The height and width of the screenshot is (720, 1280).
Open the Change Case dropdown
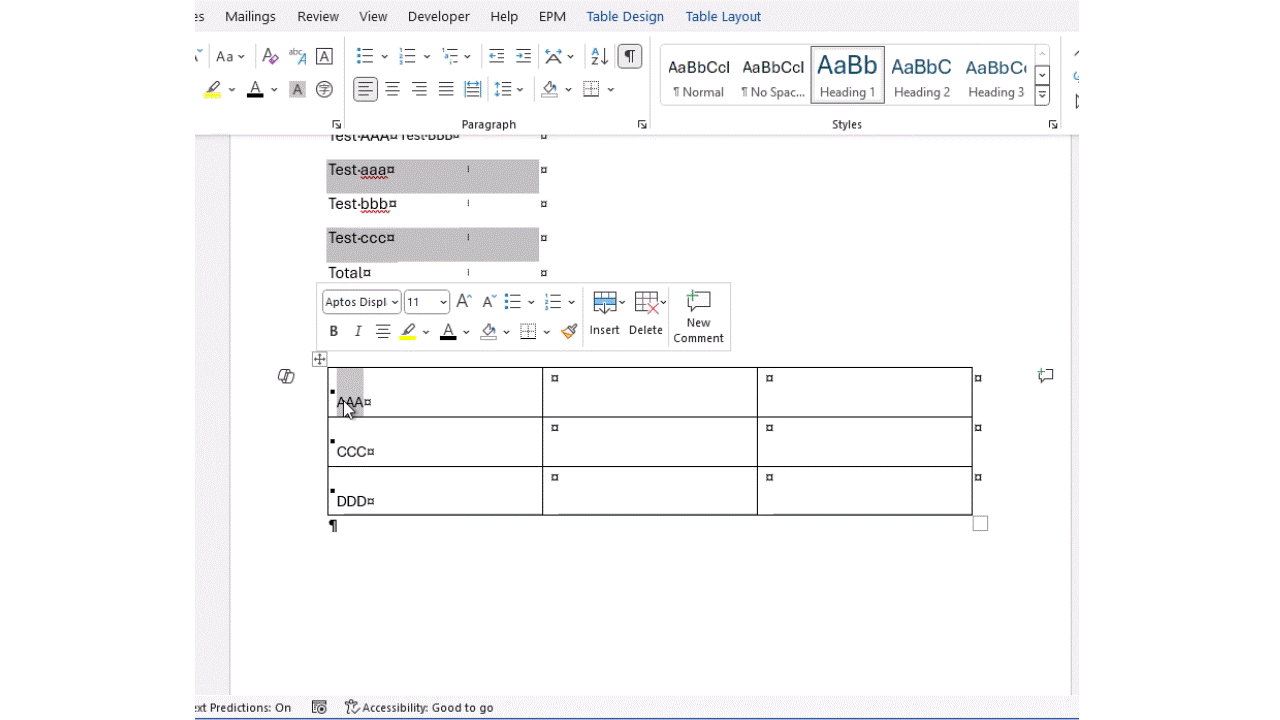click(x=230, y=56)
